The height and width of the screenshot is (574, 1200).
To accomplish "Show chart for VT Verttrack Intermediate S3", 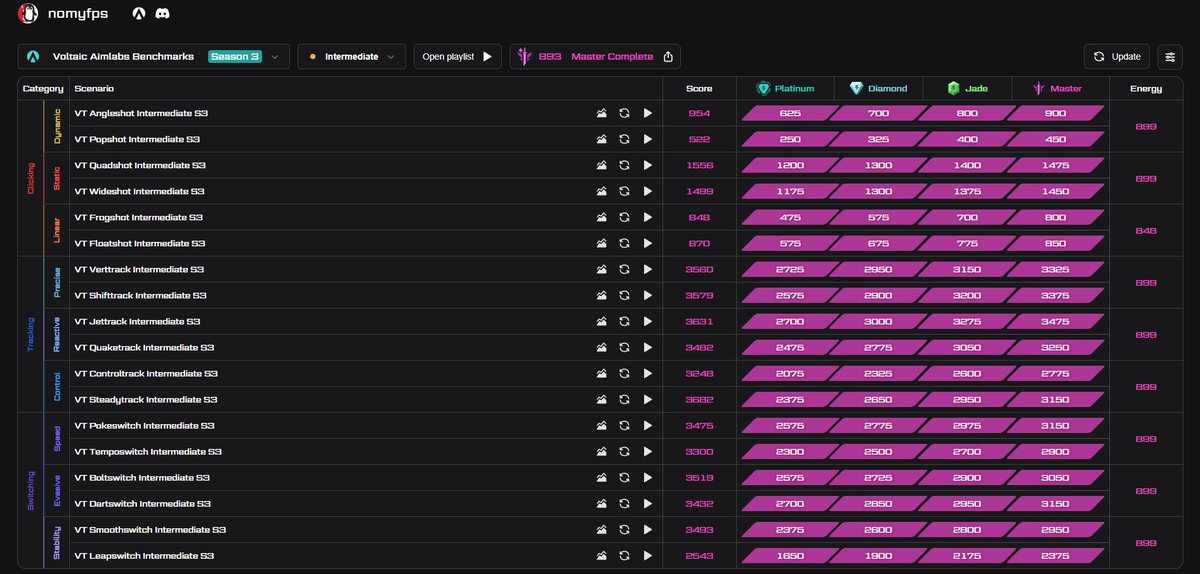I will 602,269.
